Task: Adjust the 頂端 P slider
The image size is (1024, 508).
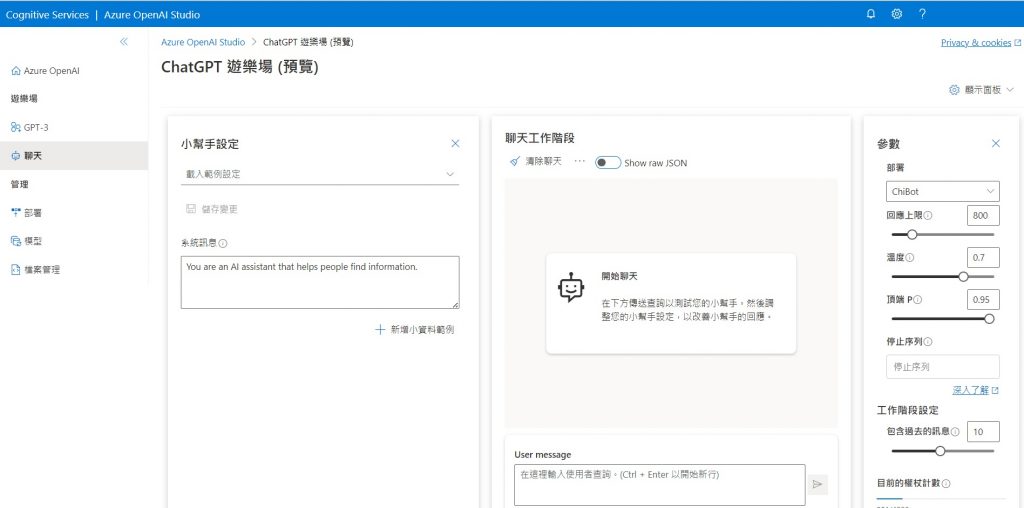Action: click(942, 319)
